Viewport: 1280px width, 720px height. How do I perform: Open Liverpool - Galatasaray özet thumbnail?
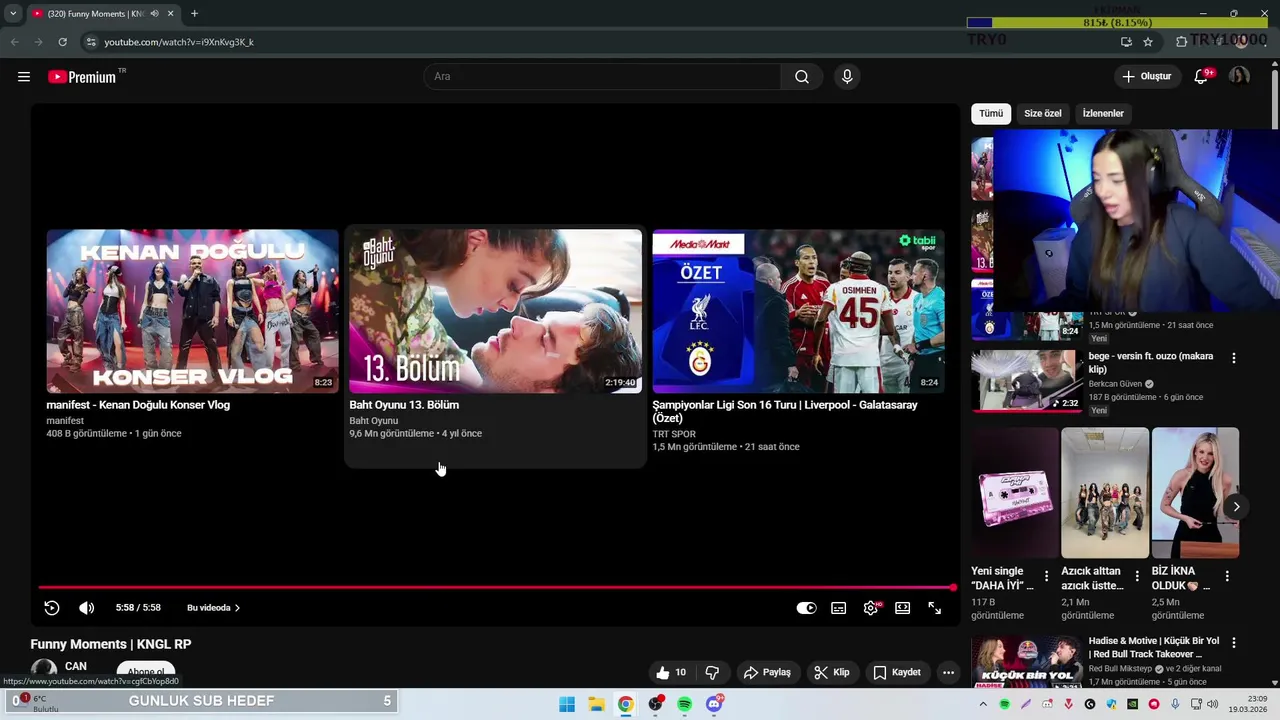[x=798, y=311]
